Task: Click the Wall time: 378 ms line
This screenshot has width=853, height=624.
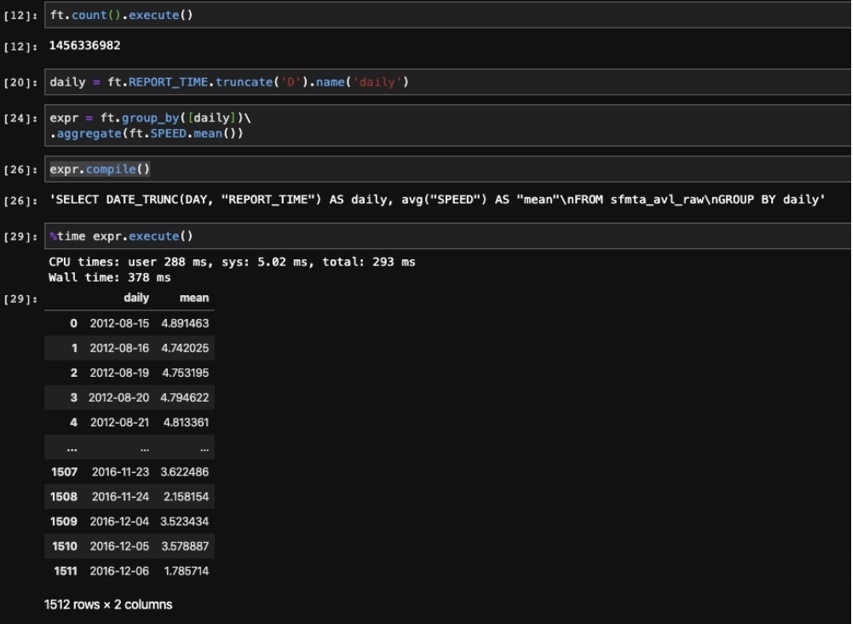Action: coord(109,277)
